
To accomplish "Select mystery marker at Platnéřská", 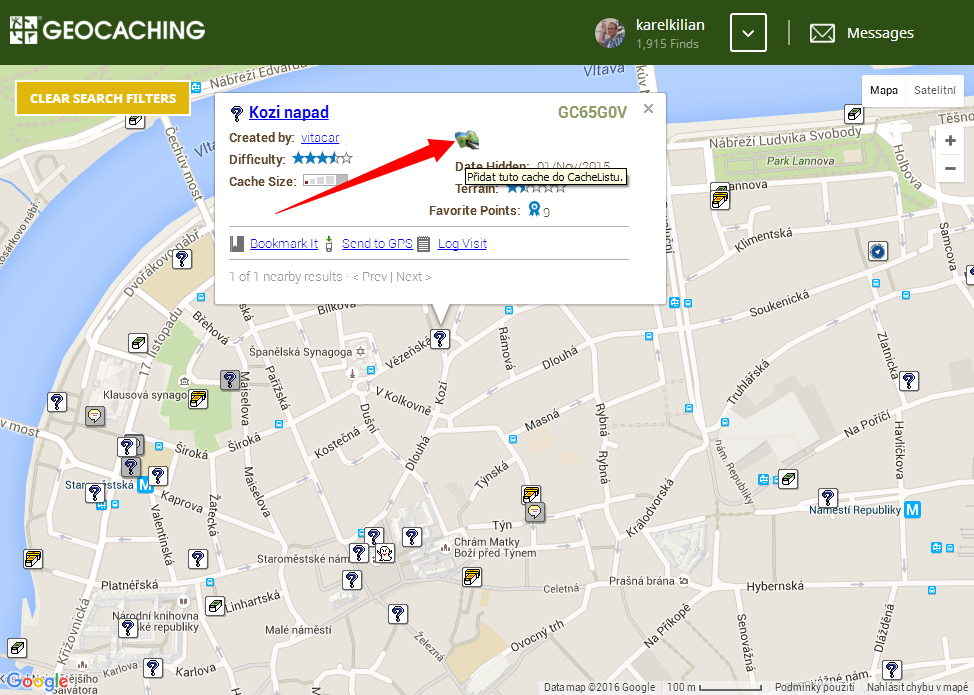I will (x=198, y=559).
